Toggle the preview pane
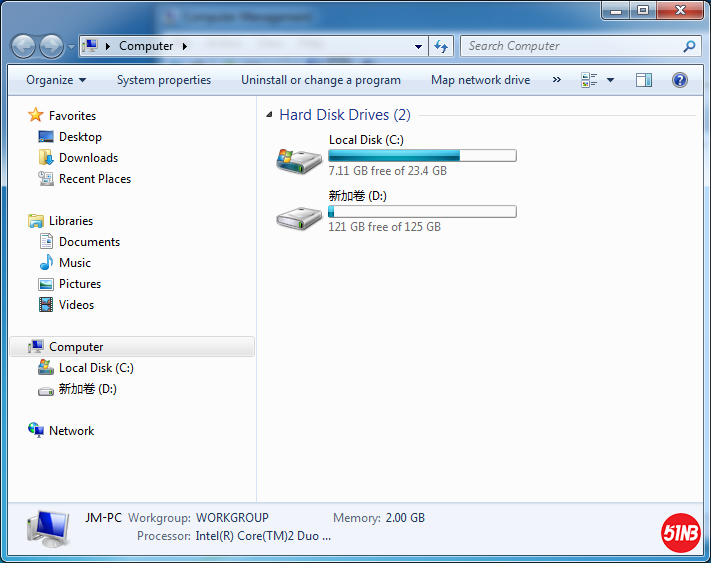 point(643,80)
